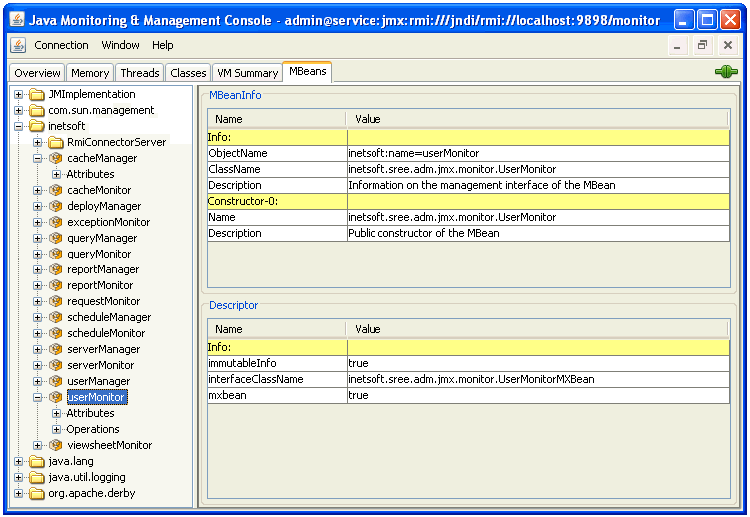This screenshot has width=750, height=517.
Task: Click the MBeanInfo Value column header
Action: tap(537, 119)
